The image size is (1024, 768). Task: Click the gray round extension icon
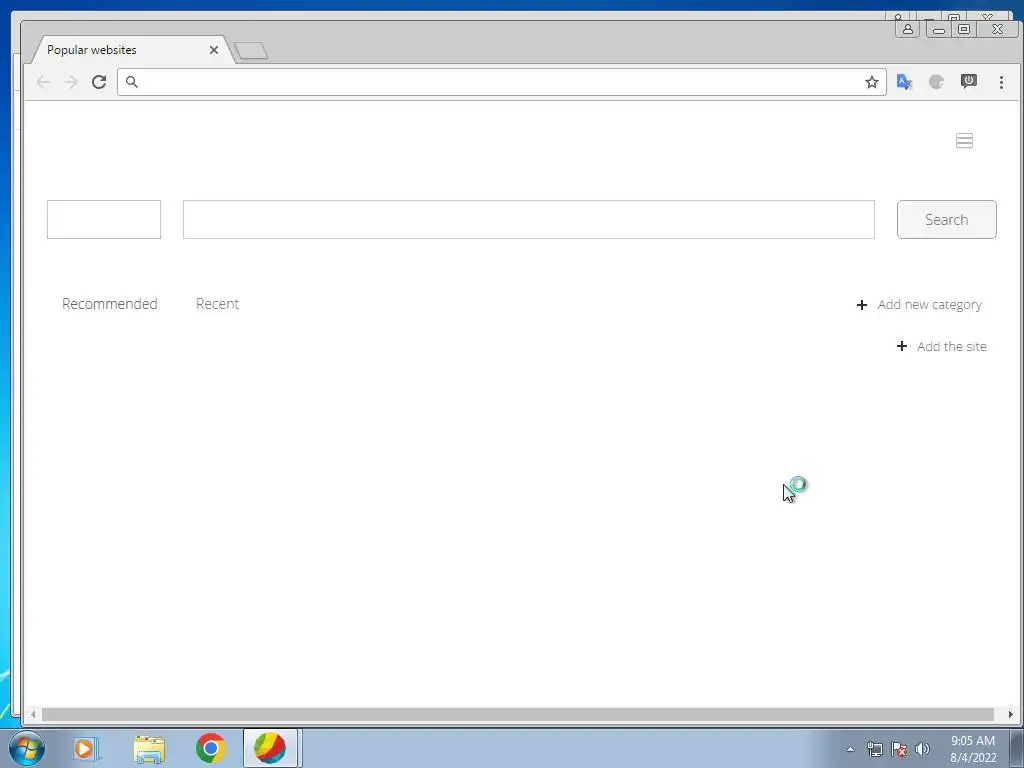[x=936, y=82]
